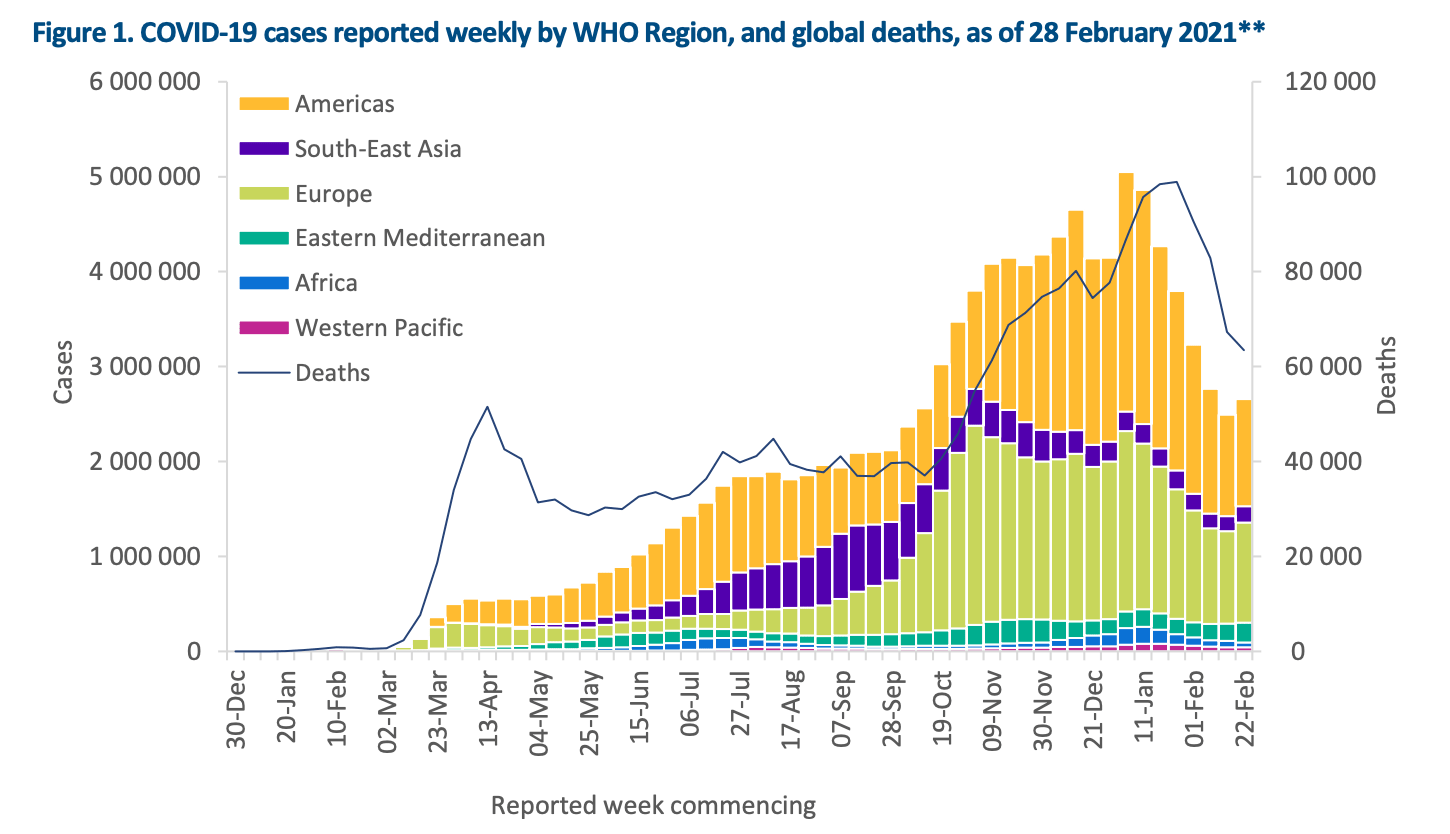
Task: Click the 'Deaths' right axis title
Action: point(1387,376)
